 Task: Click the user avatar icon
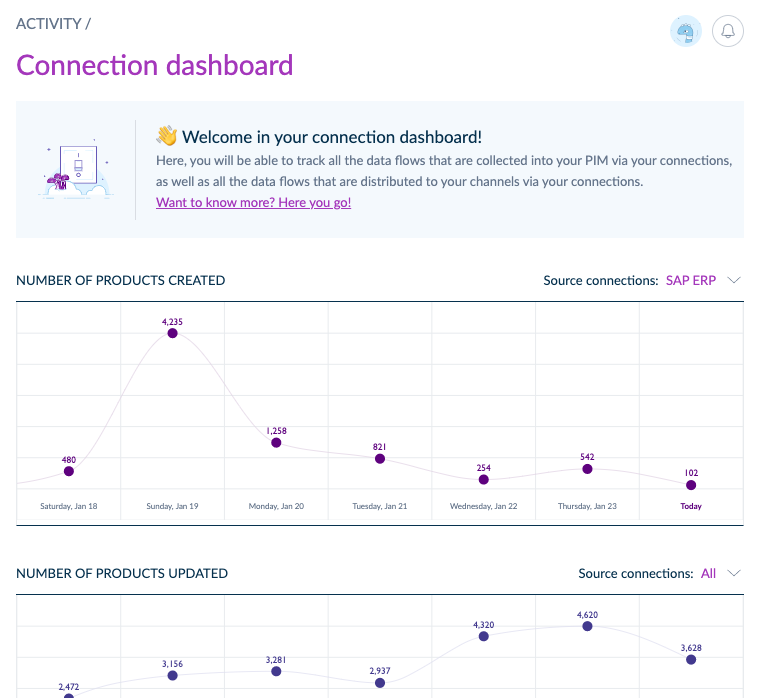point(686,32)
